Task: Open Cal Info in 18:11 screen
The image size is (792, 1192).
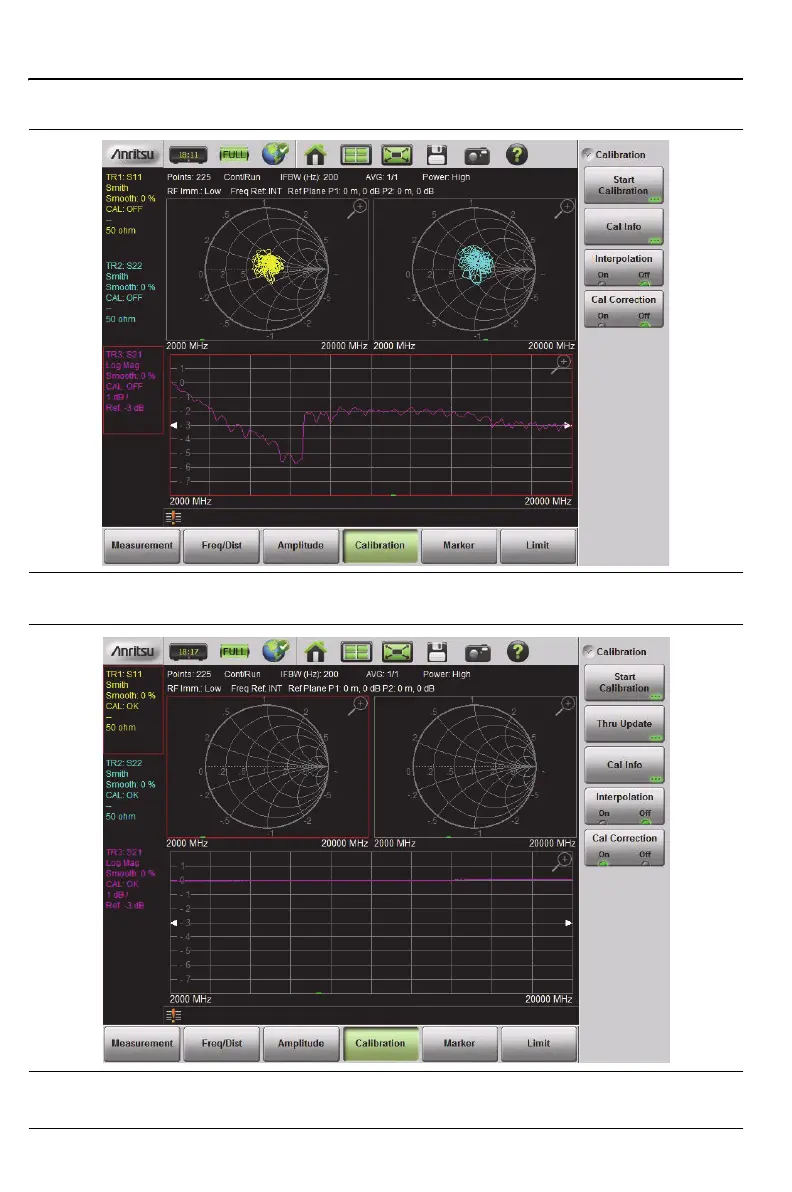Action: tap(624, 227)
